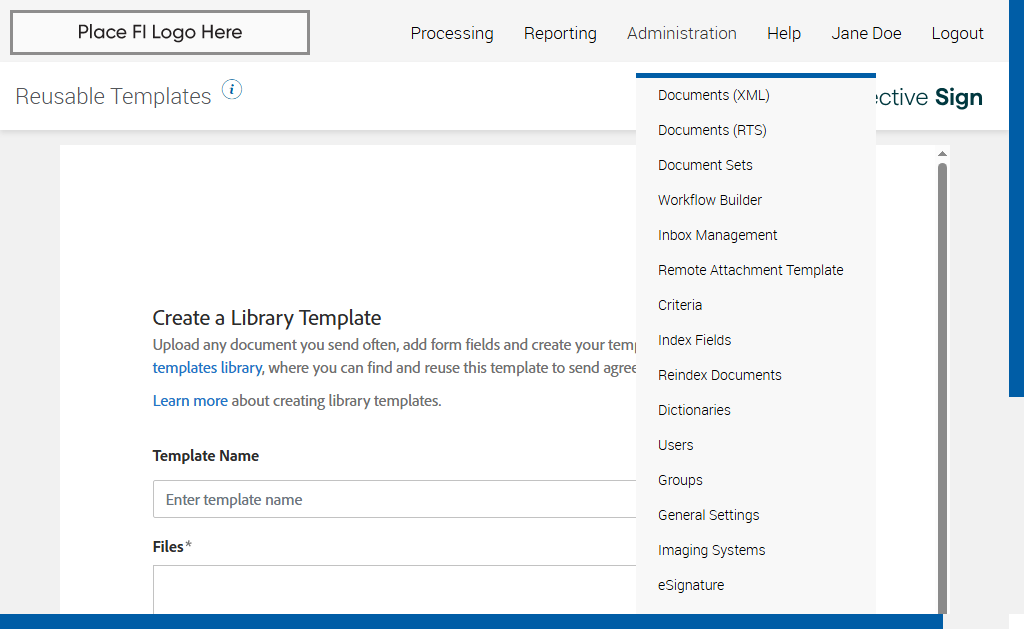Click the Place FI Logo Here box
Screen dimensions: 1024x629
click(x=160, y=33)
